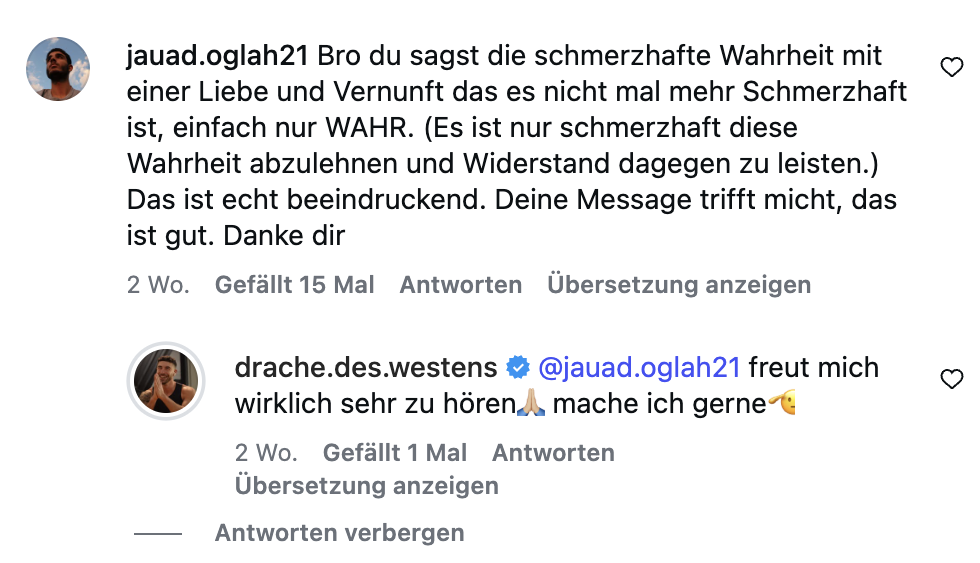
Task: View who liked: Gefällt 15 Mal
Action: [x=295, y=285]
